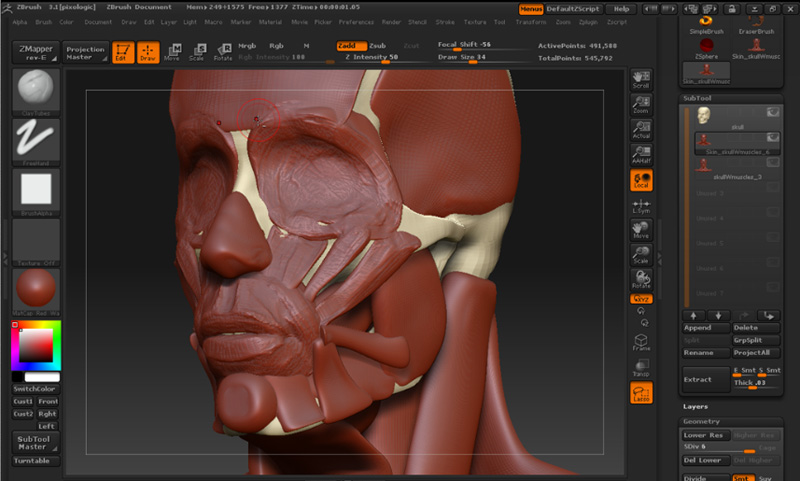Viewport: 800px width, 481px height.
Task: Click the Scroll canvas icon
Action: tap(641, 80)
